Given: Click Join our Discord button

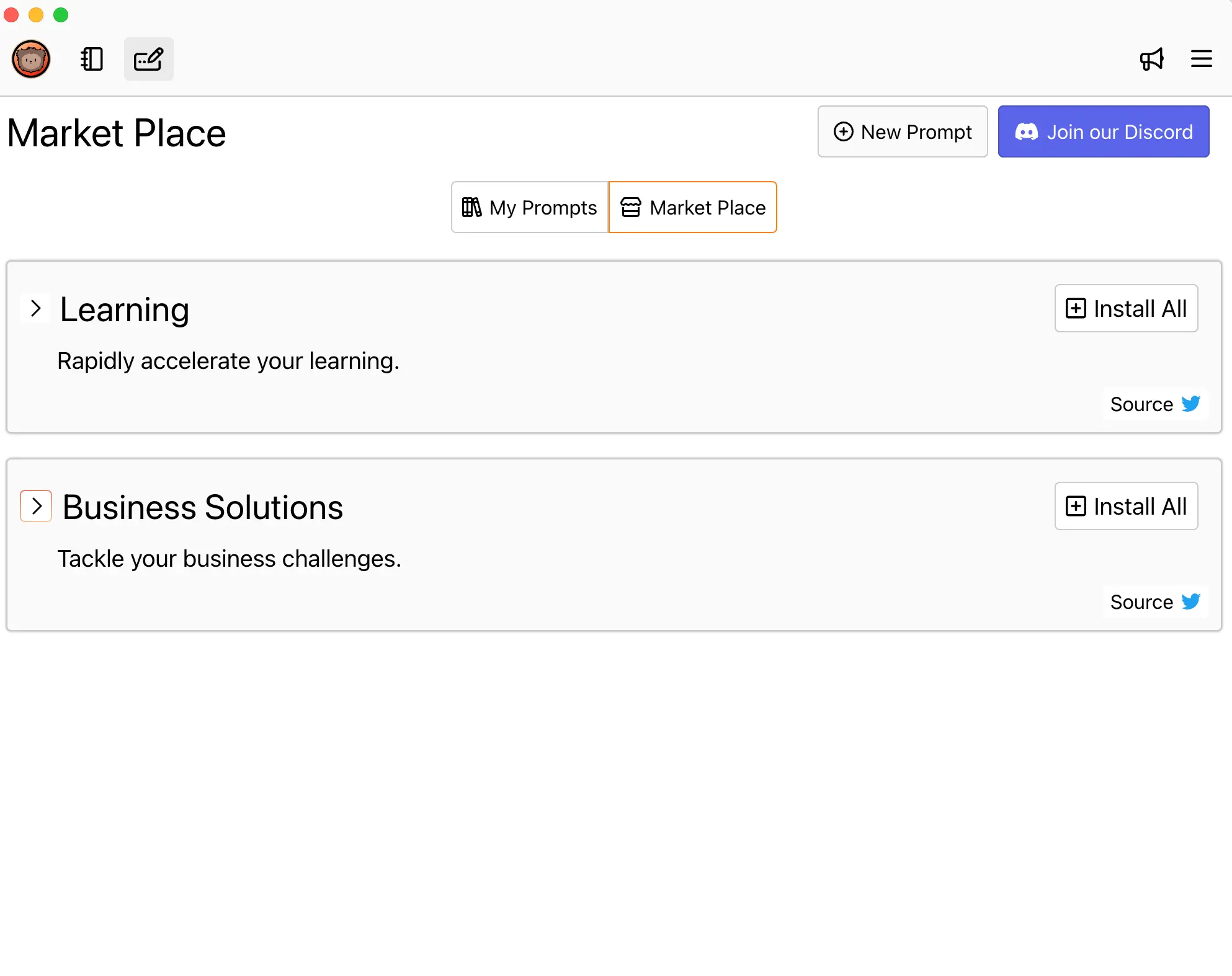Looking at the screenshot, I should pyautogui.click(x=1104, y=131).
